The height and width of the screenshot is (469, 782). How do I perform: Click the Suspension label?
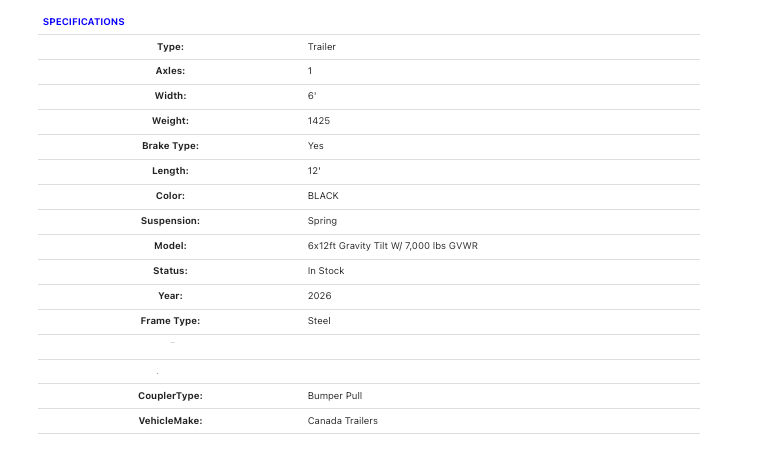[x=170, y=221]
